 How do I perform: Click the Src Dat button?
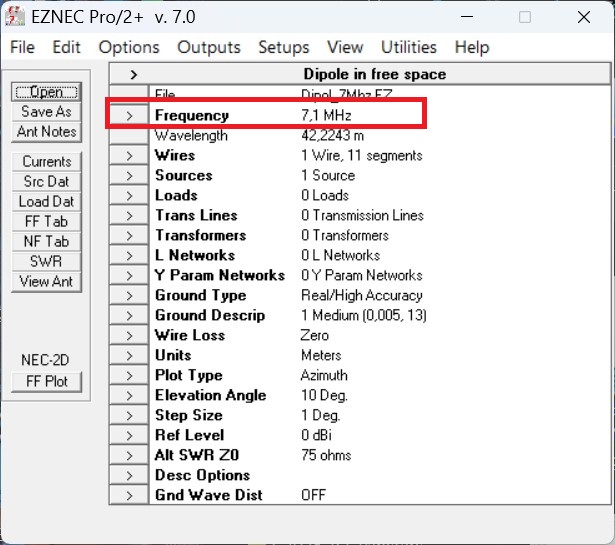(x=46, y=181)
